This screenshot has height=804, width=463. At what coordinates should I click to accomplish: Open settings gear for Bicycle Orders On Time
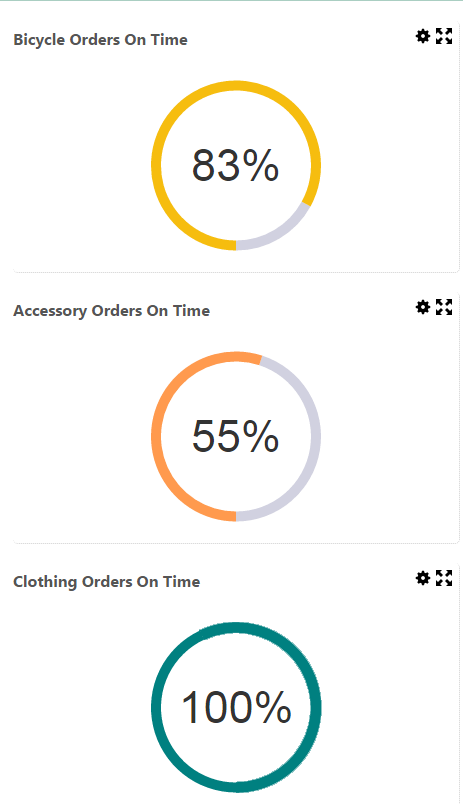pyautogui.click(x=422, y=36)
